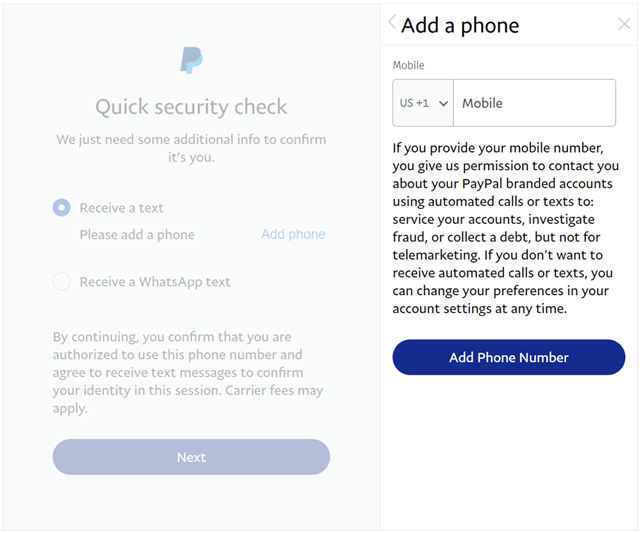Open the US +1 country code dropdown

pos(423,103)
